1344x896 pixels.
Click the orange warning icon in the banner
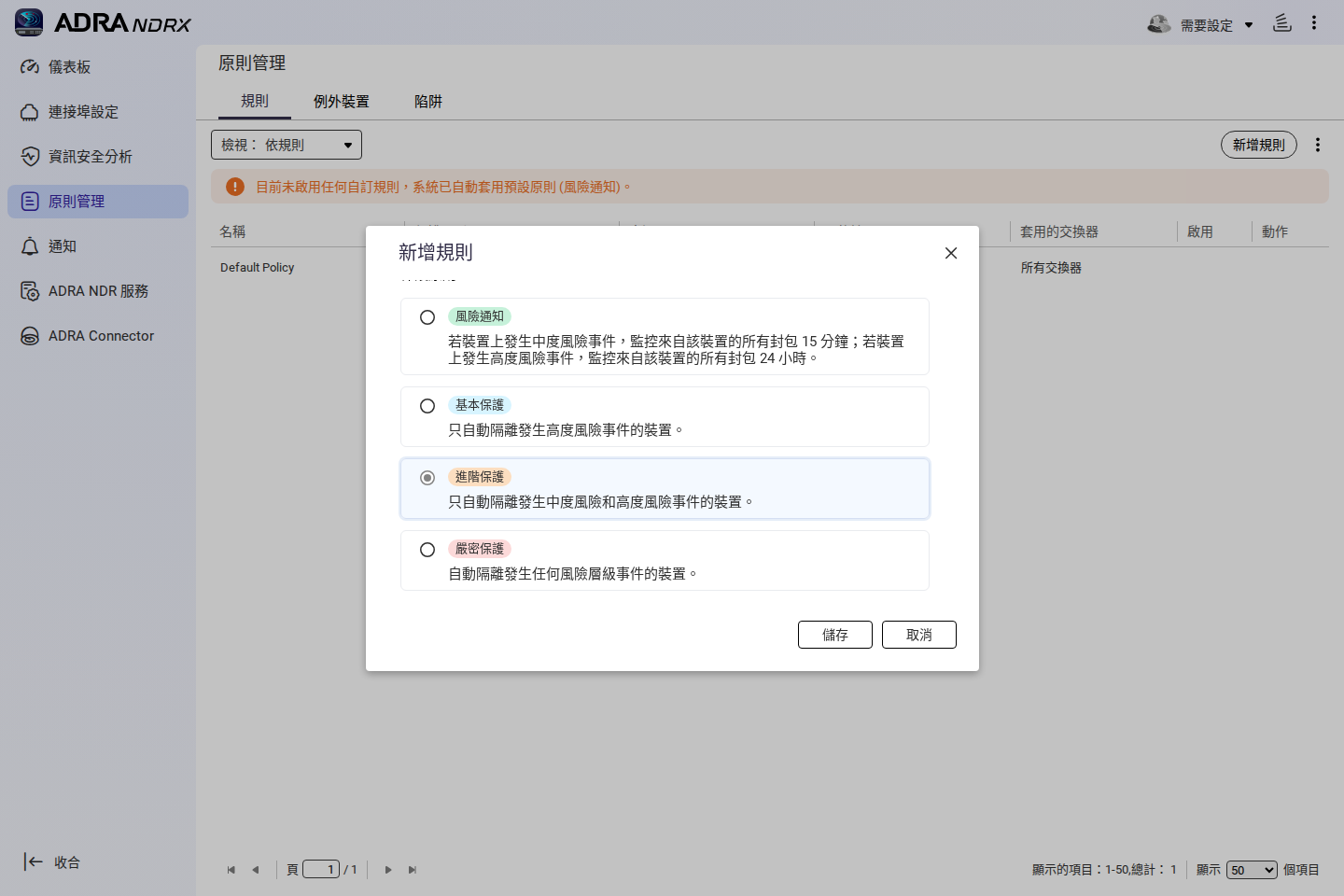pos(235,187)
